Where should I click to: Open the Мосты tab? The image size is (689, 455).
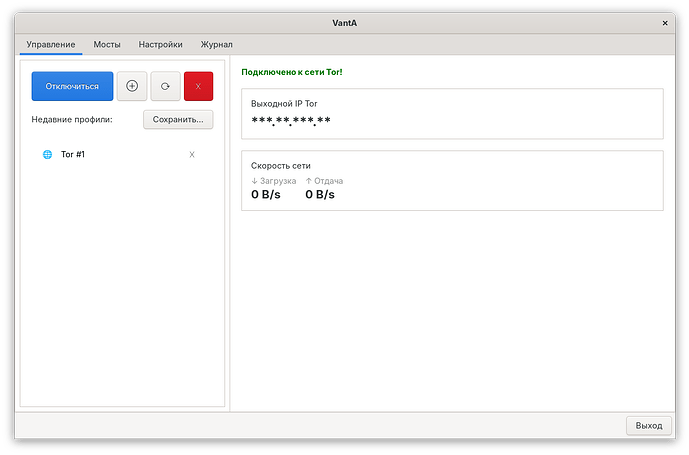[x=107, y=44]
